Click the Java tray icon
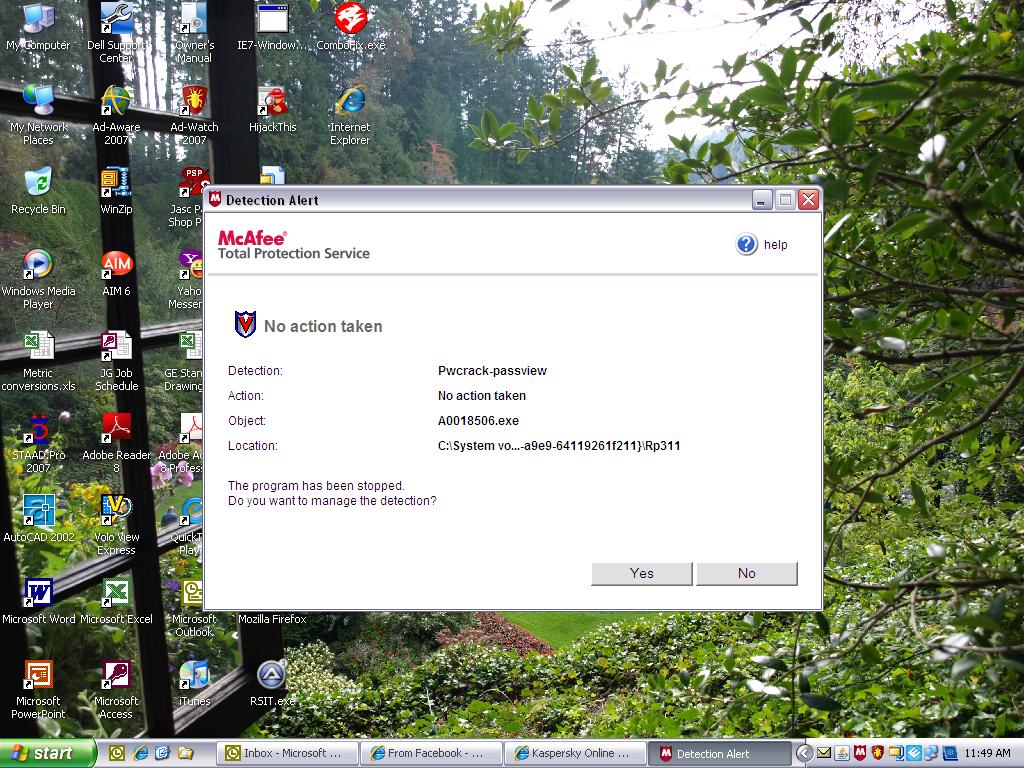Screen dimensions: 1024x768 pyautogui.click(x=842, y=754)
